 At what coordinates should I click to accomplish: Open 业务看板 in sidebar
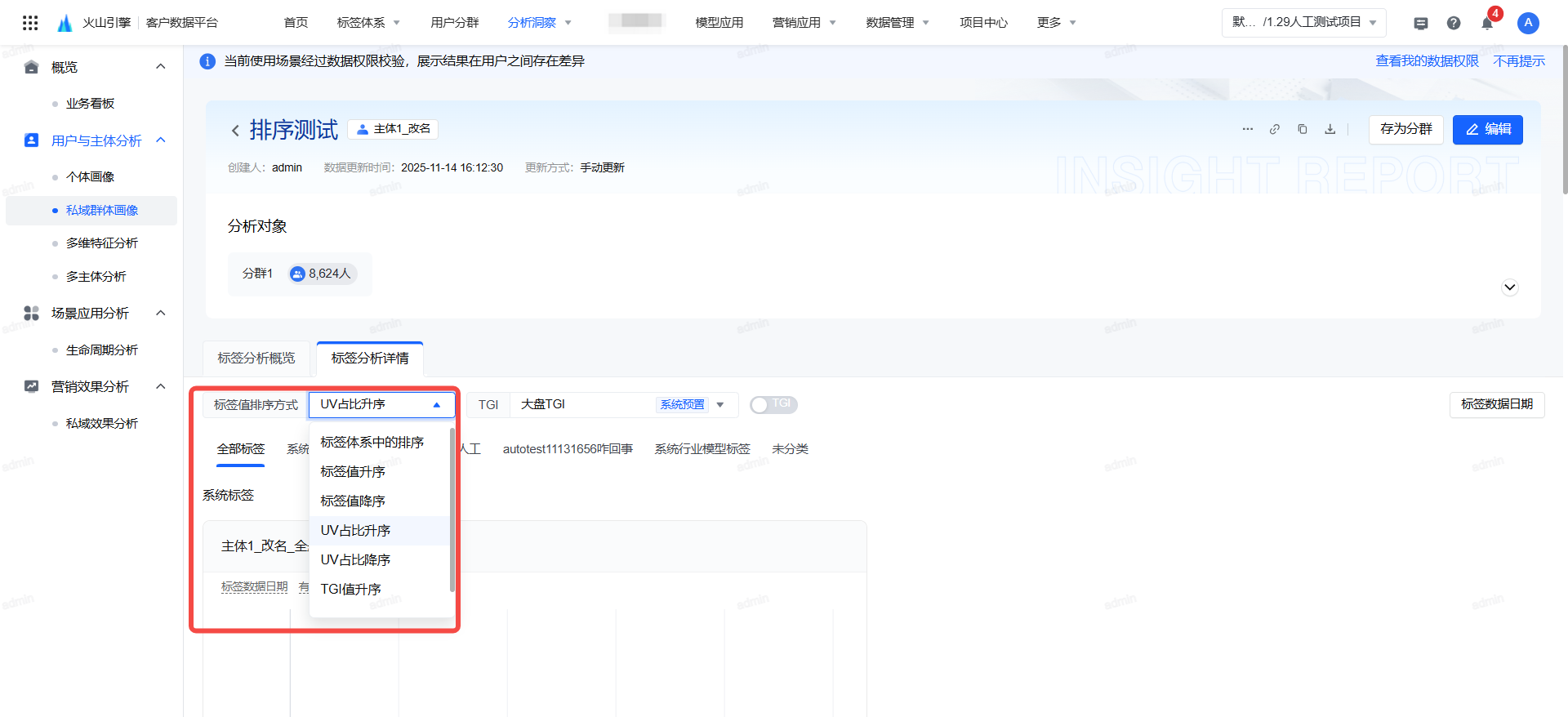pyautogui.click(x=90, y=104)
